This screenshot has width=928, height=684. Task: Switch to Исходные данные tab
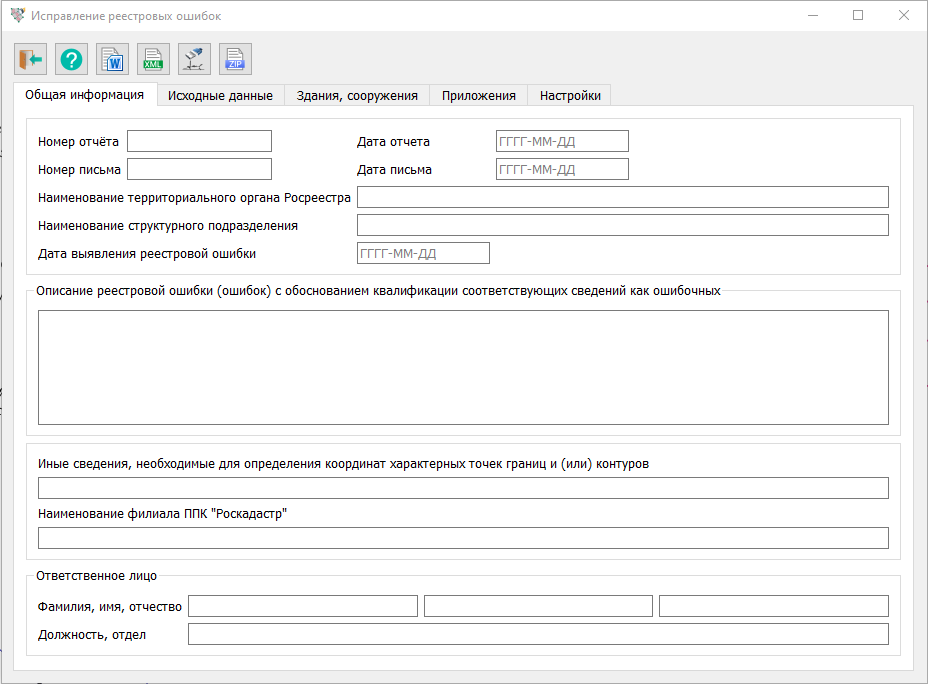tap(220, 96)
